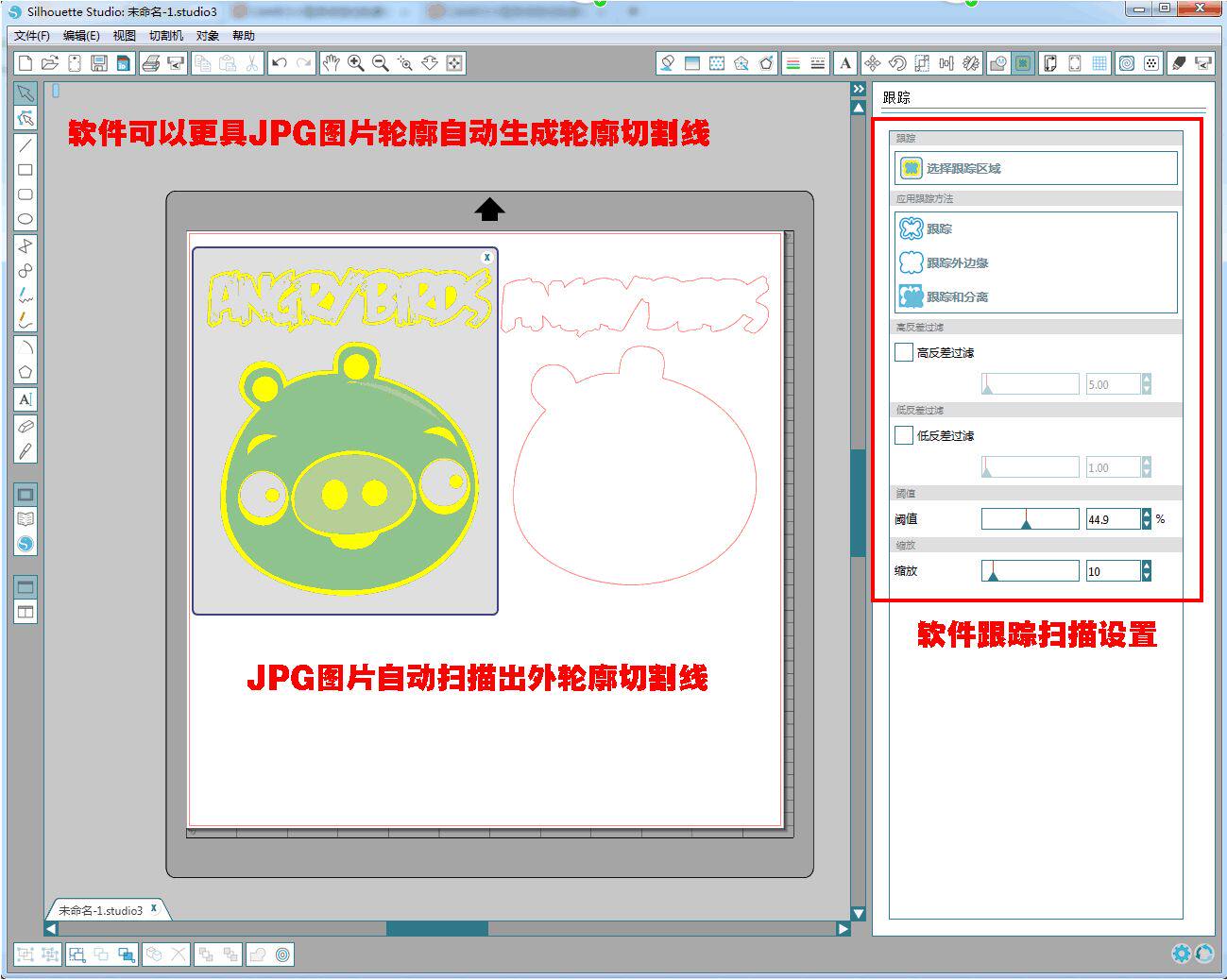Viewport: 1227px width, 980px height.
Task: Pick the line drawing tool
Action: pos(26,145)
